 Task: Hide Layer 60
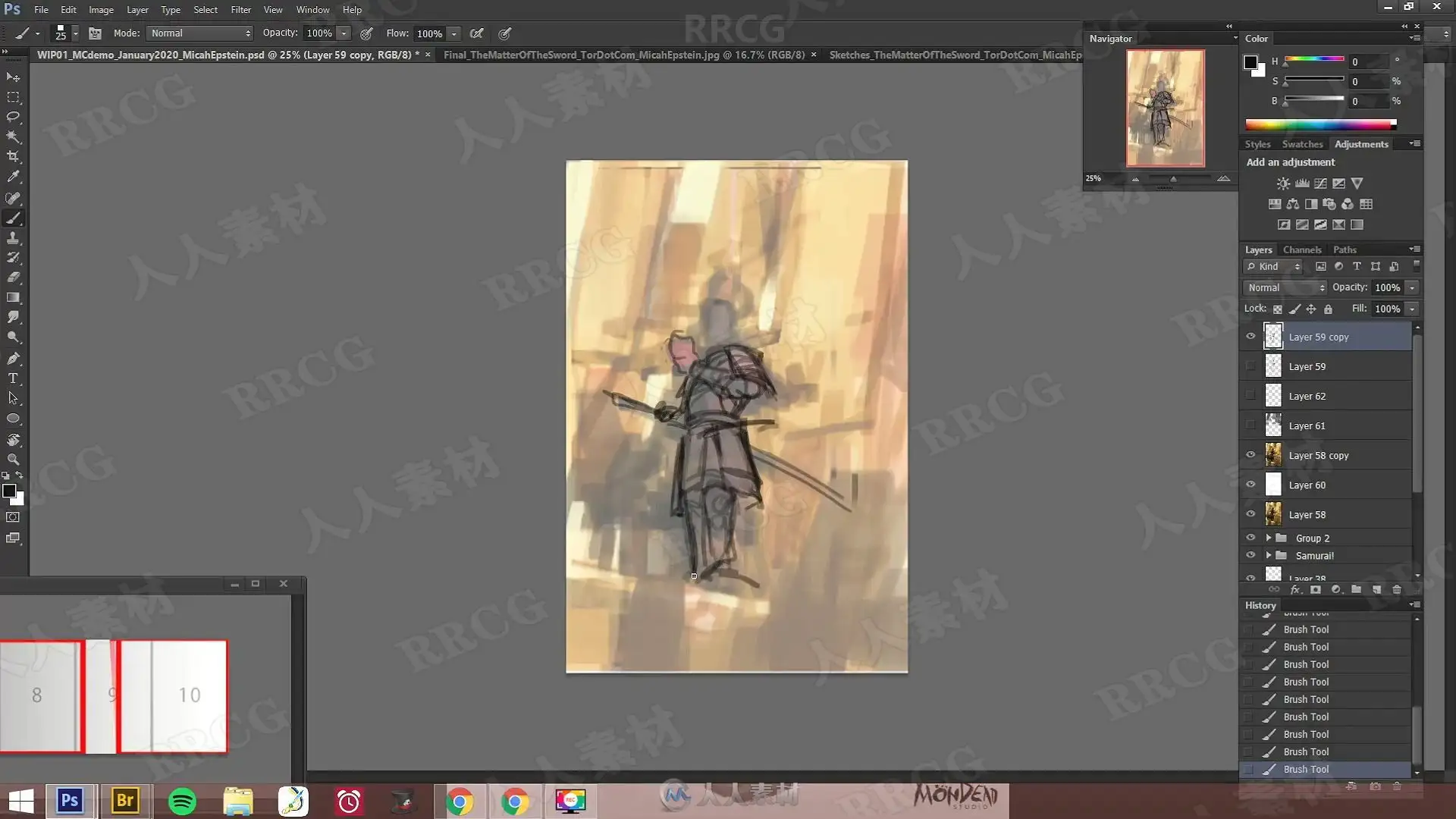click(x=1250, y=485)
